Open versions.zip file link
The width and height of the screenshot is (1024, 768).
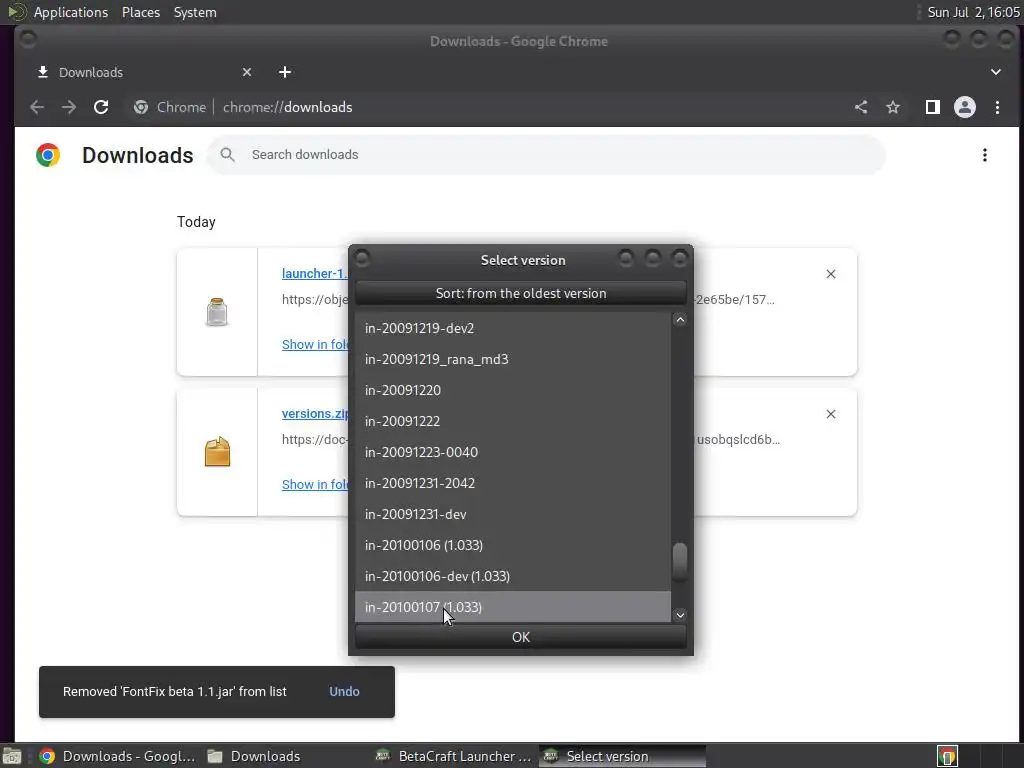(315, 413)
